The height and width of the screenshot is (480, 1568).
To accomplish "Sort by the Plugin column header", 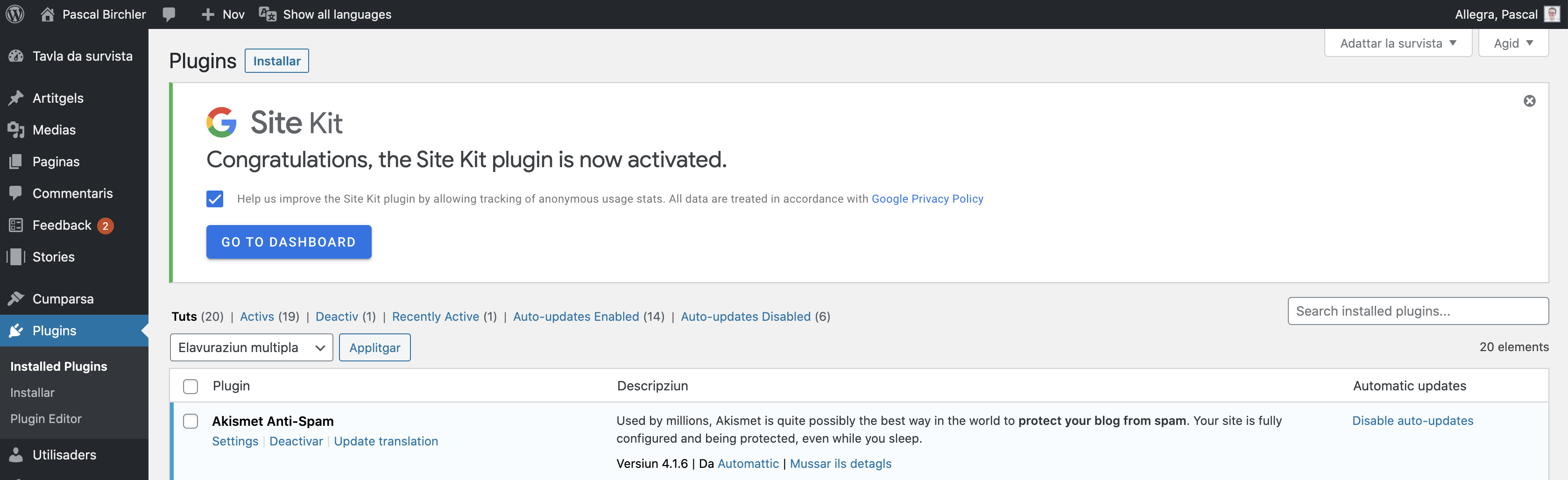I will [x=231, y=386].
